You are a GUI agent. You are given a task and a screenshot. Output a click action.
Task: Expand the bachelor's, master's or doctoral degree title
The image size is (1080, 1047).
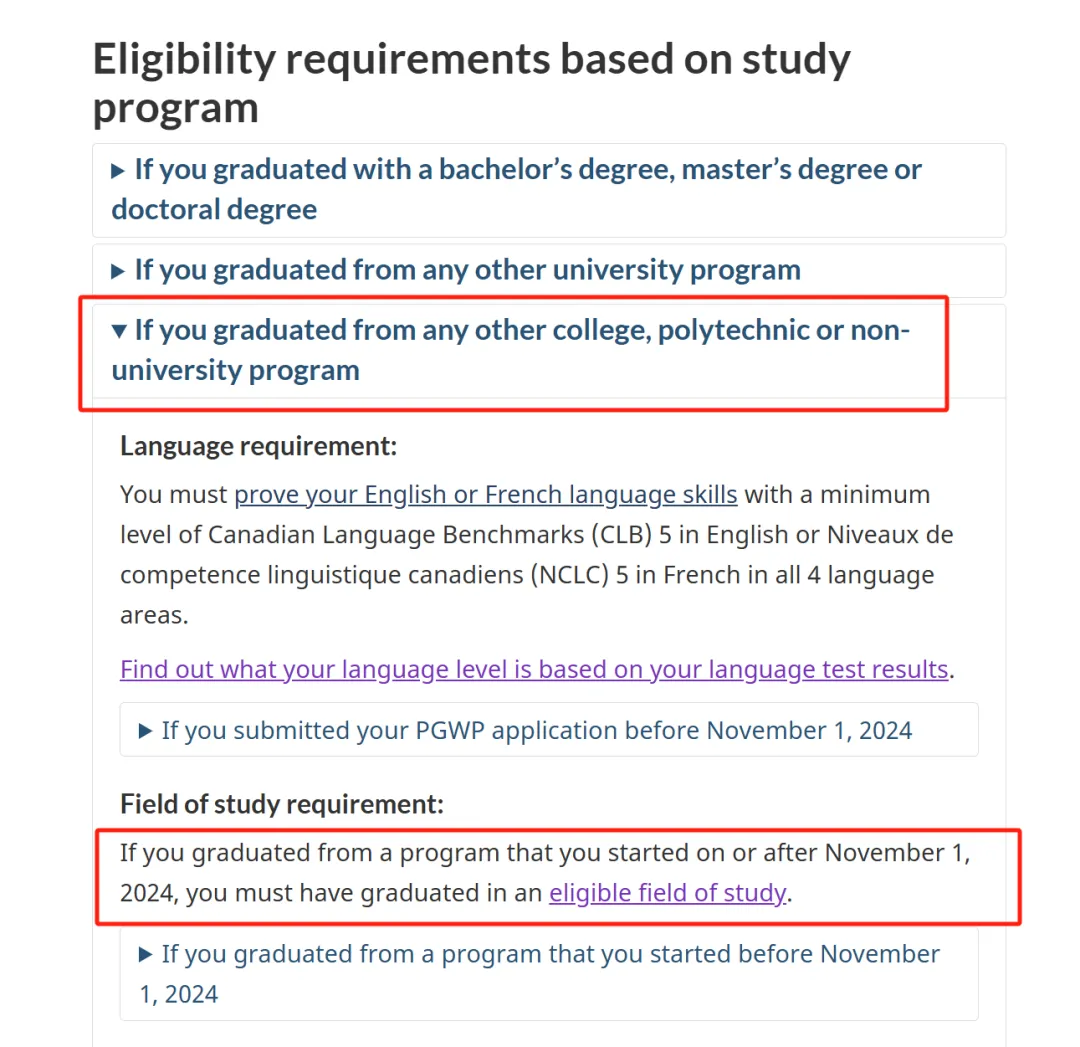click(527, 170)
